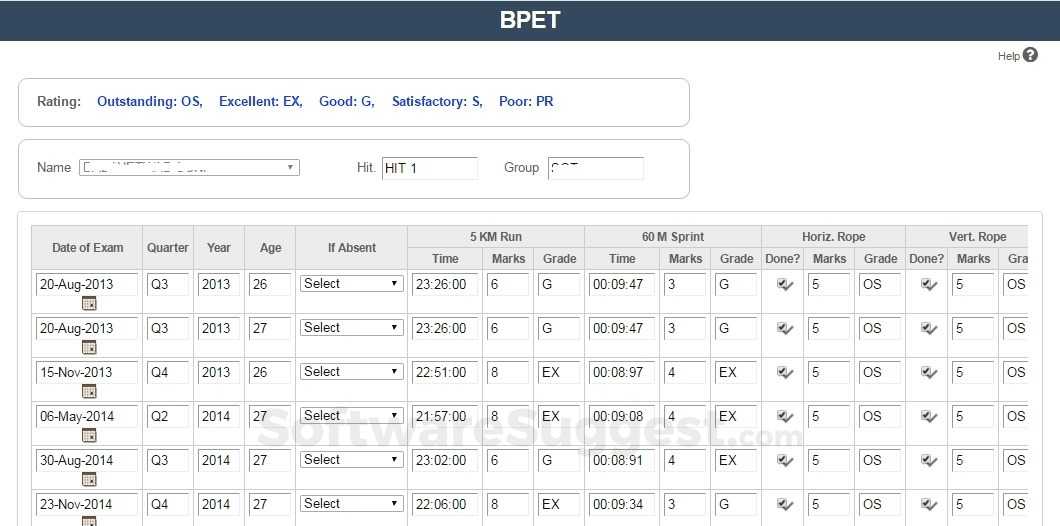Toggle Horiz. Rope Done checkbox for 23-Nov-2014 row
This screenshot has height=526, width=1060.
[x=785, y=505]
